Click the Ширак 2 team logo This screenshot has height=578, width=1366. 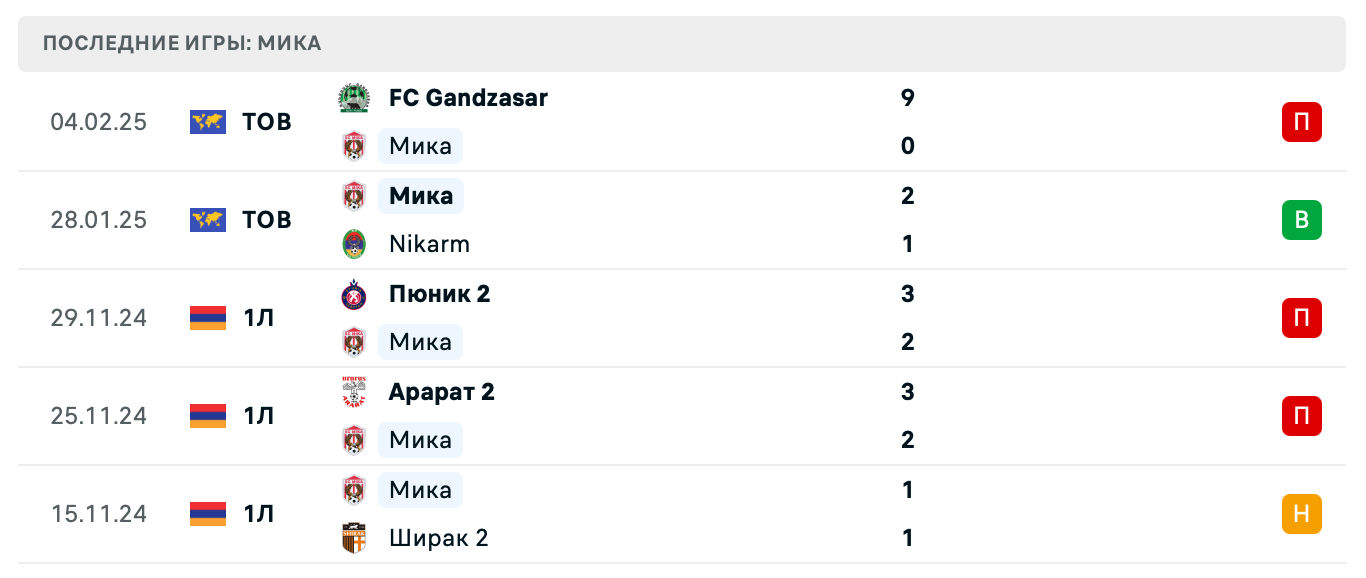pos(354,538)
